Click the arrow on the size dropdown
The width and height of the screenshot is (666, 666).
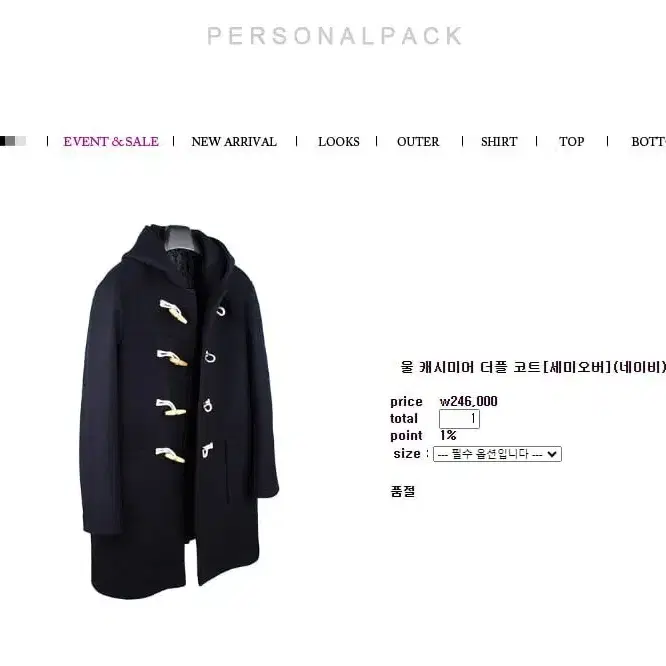(552, 454)
